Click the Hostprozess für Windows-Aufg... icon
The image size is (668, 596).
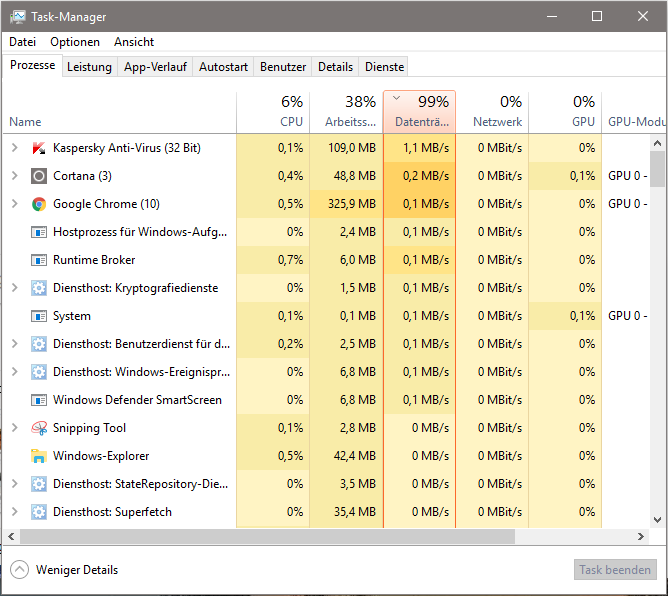pyautogui.click(x=39, y=232)
